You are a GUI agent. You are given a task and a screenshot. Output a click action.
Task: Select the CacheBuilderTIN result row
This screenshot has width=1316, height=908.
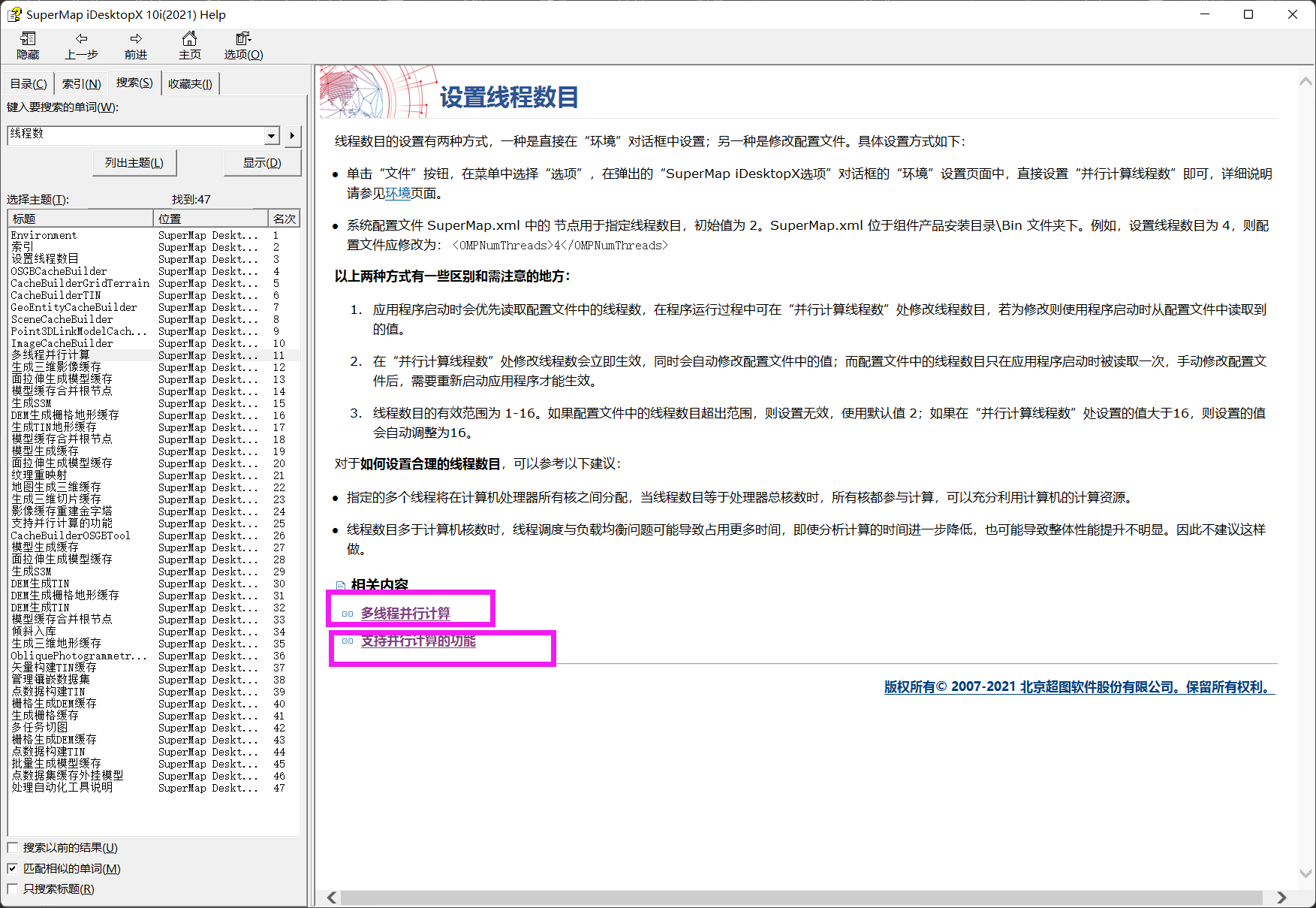(154, 295)
